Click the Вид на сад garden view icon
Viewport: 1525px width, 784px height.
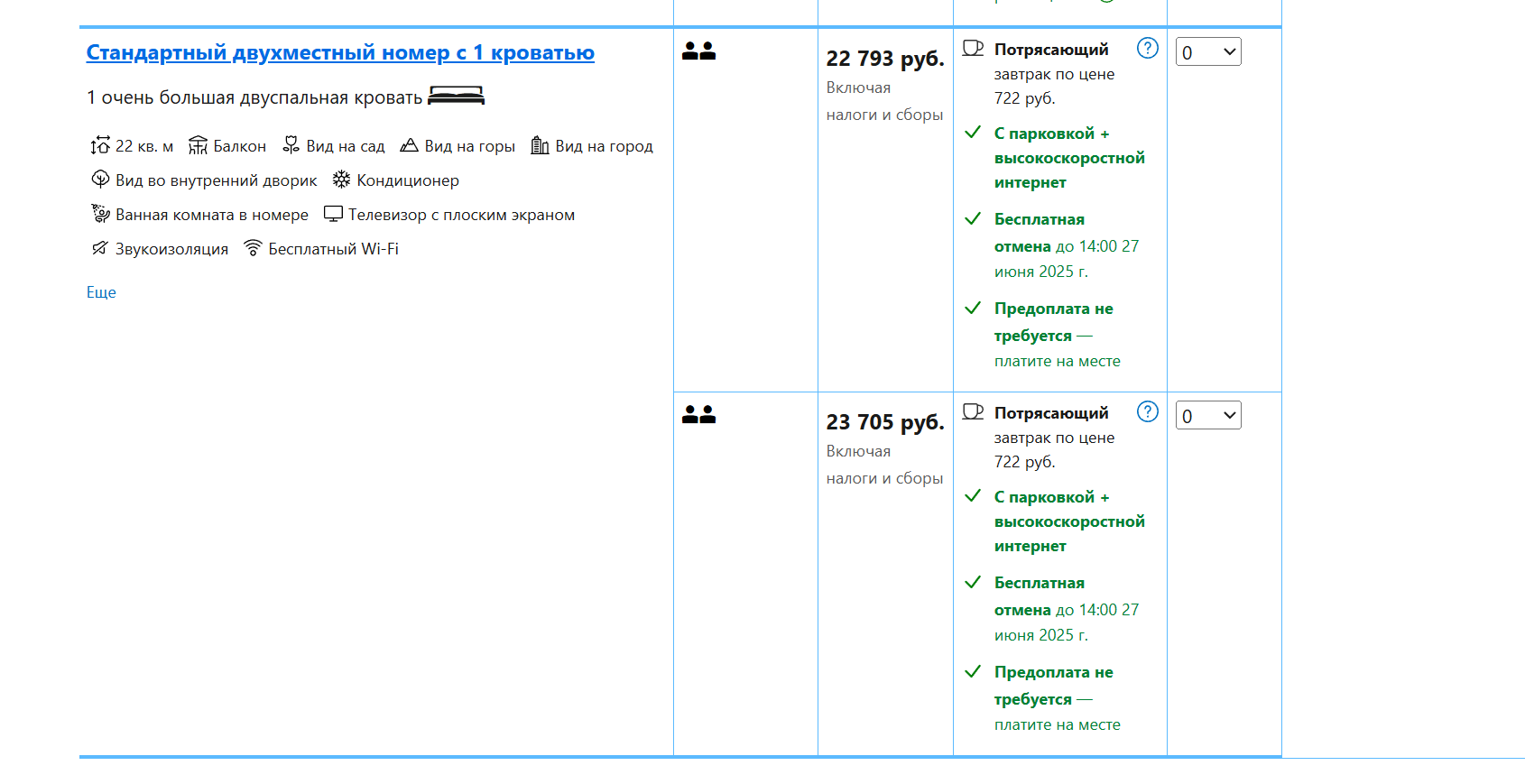pyautogui.click(x=291, y=145)
